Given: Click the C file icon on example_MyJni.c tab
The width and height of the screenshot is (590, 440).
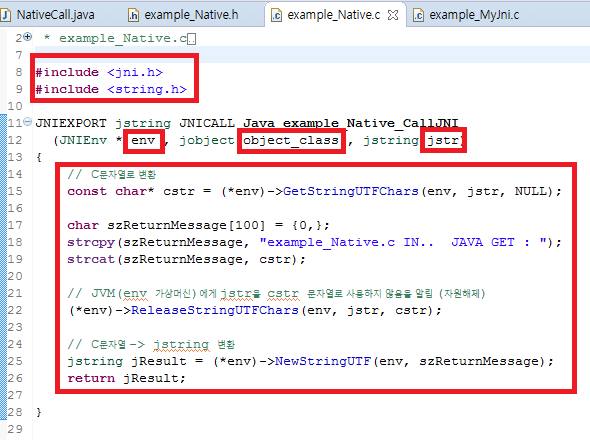Looking at the screenshot, I should click(418, 15).
